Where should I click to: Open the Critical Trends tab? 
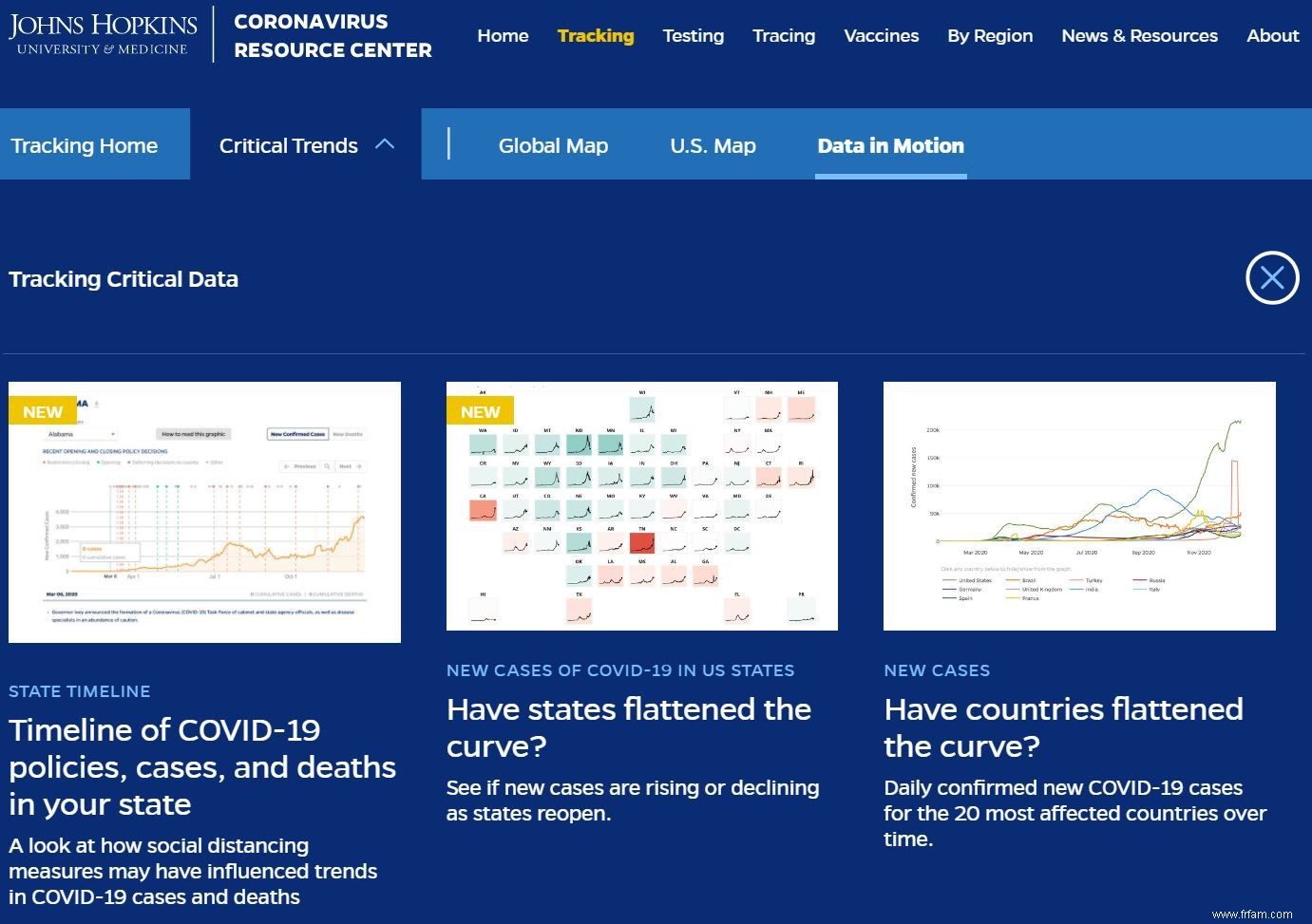pyautogui.click(x=306, y=144)
